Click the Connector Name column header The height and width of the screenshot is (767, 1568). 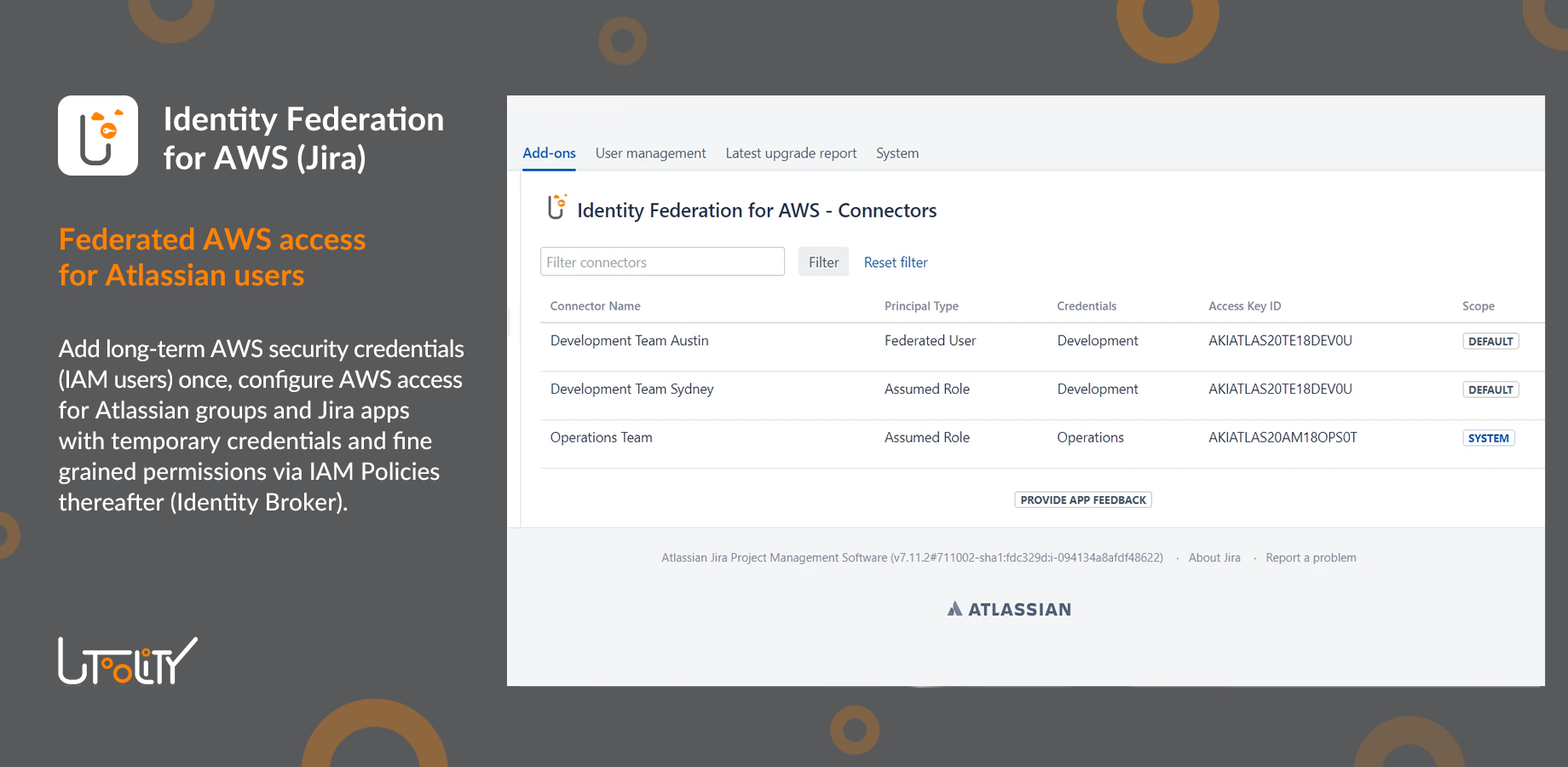coord(595,307)
